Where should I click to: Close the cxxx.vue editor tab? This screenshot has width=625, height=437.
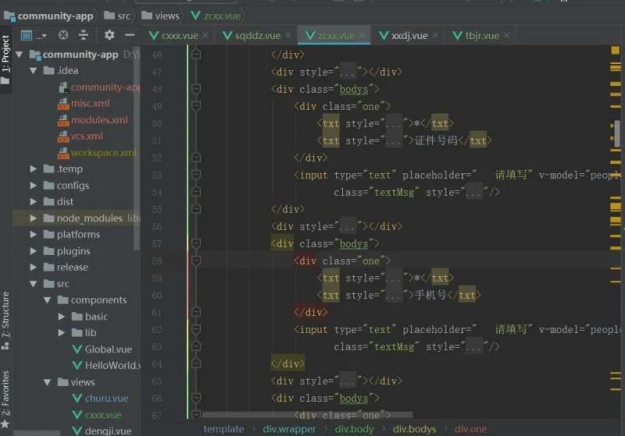click(206, 36)
